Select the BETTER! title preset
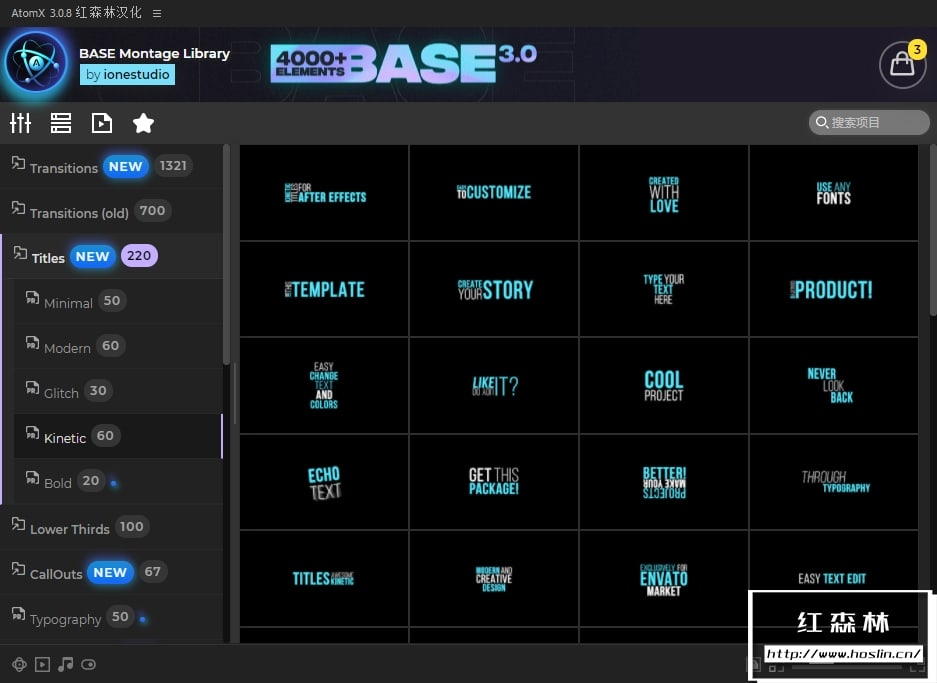937x683 pixels. [x=664, y=482]
